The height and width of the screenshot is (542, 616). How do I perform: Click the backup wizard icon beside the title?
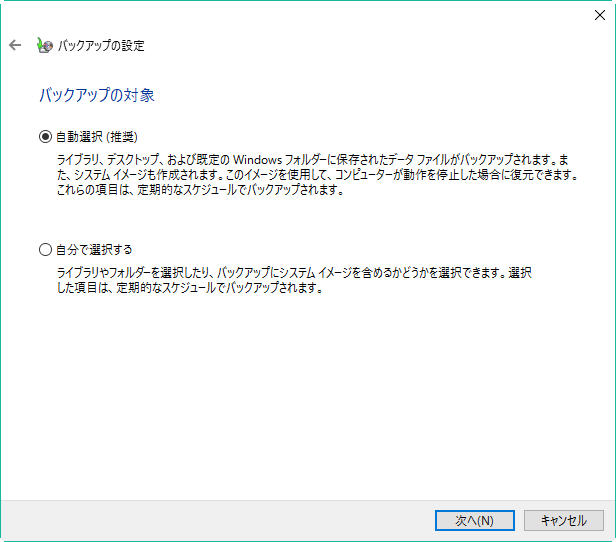(45, 45)
